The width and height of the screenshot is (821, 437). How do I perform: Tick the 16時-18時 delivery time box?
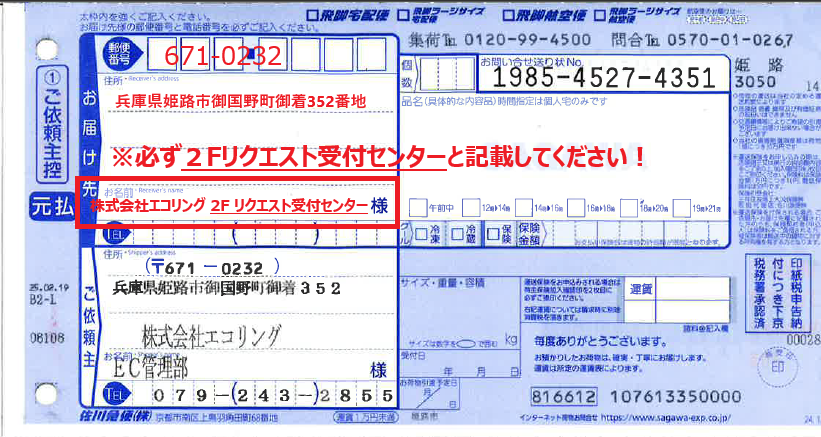(576, 208)
